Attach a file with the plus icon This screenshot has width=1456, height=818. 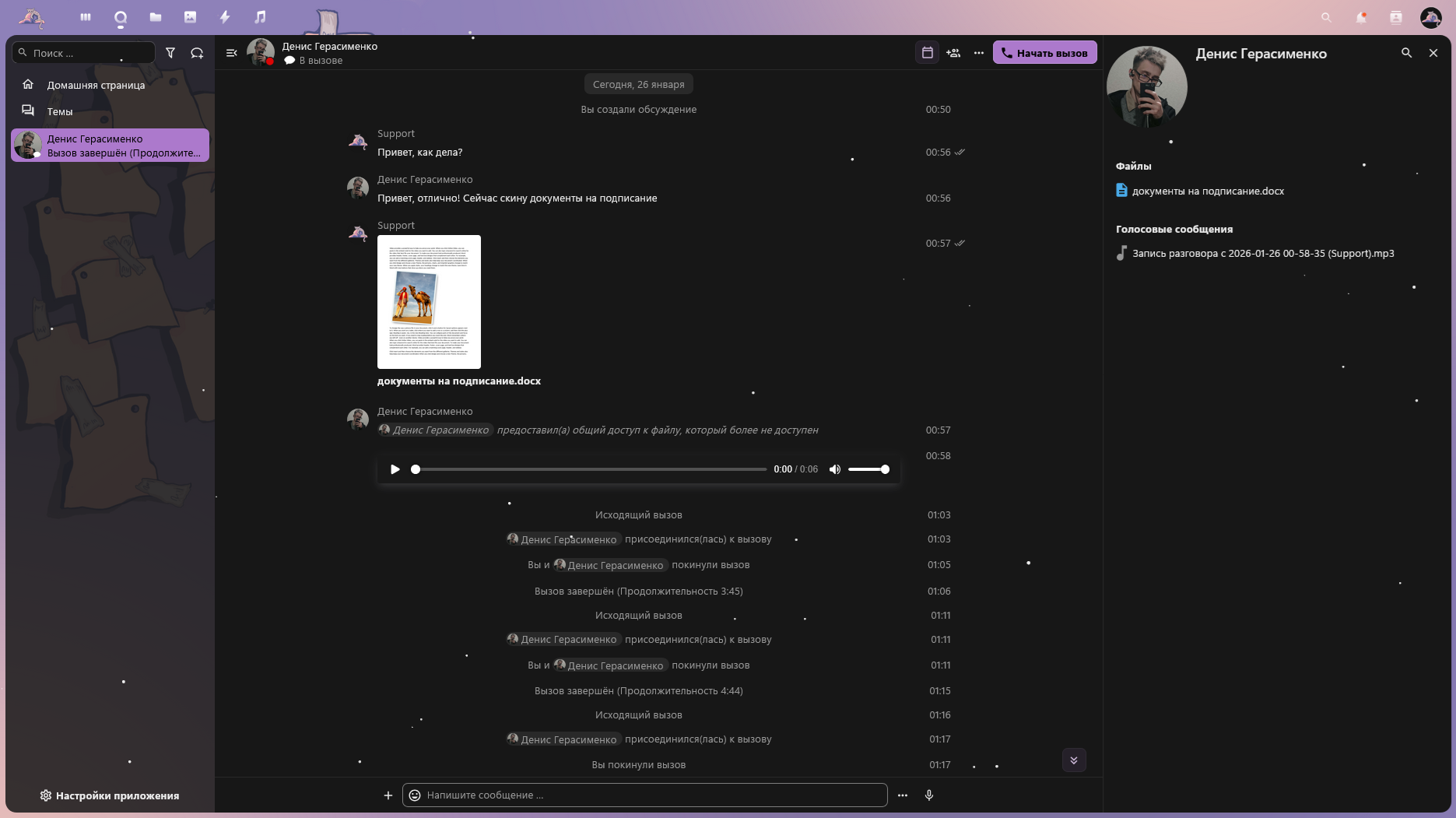click(387, 795)
